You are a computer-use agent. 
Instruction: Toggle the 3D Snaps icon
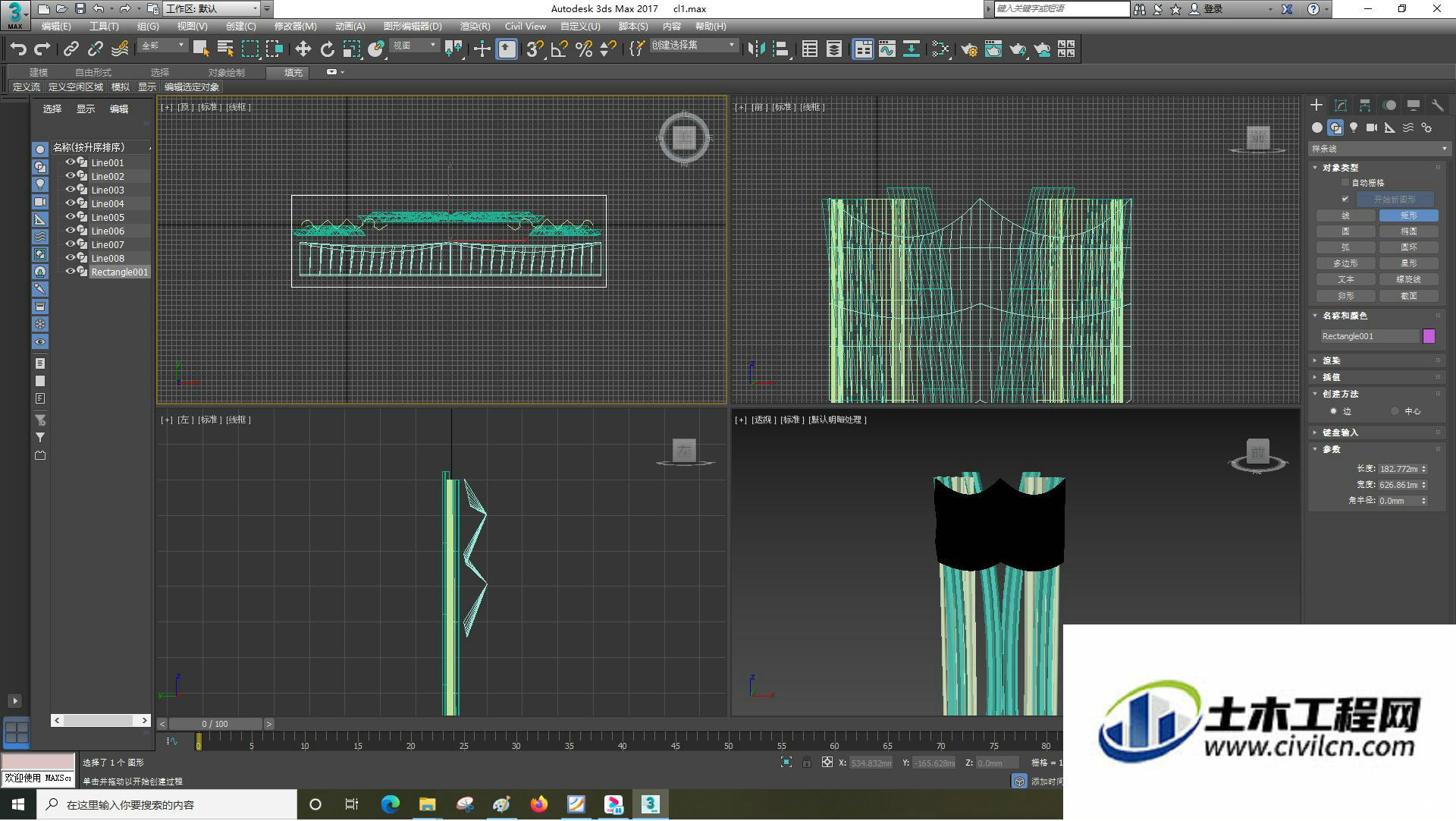pos(534,49)
